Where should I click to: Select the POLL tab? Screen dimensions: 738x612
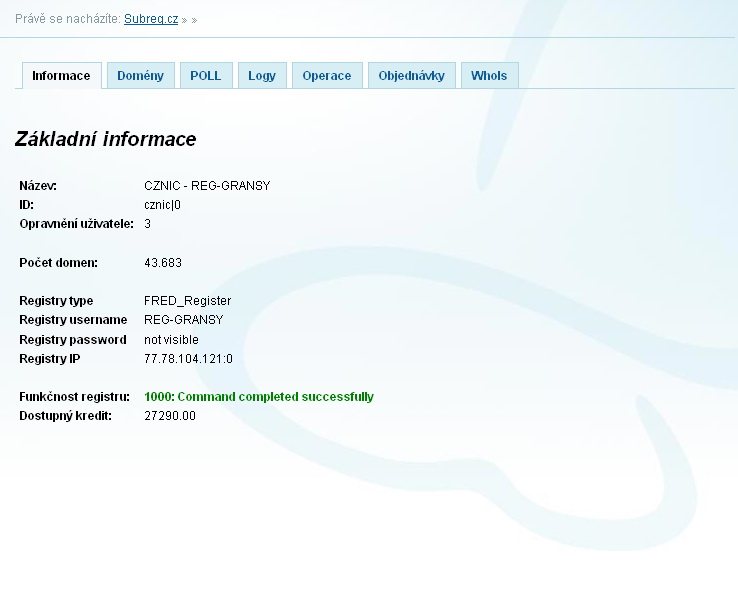[205, 76]
